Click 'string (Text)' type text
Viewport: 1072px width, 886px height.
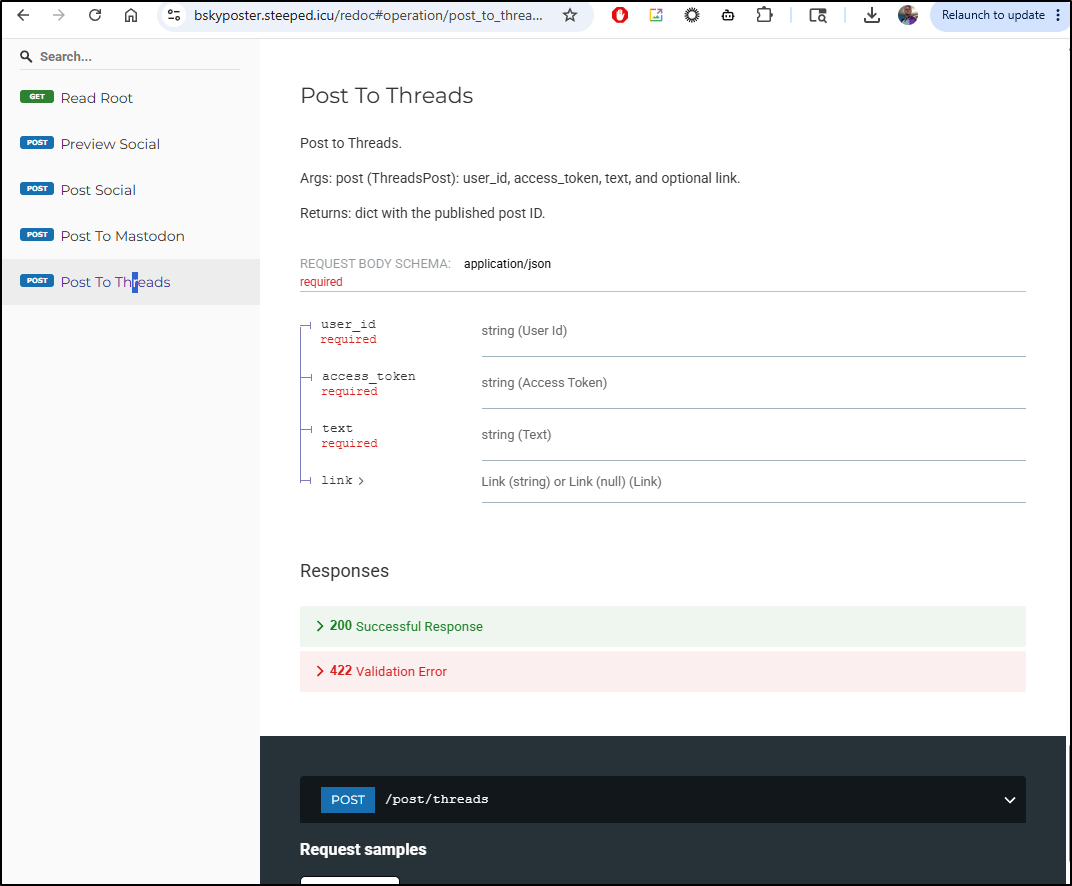pos(516,435)
